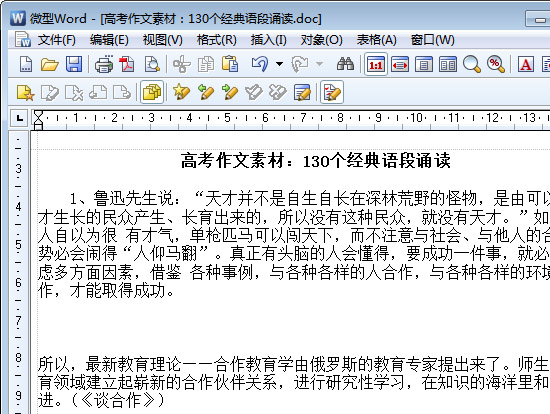Screen dimensions: 550x414
Task: Copy selection icon
Action: (206, 64)
